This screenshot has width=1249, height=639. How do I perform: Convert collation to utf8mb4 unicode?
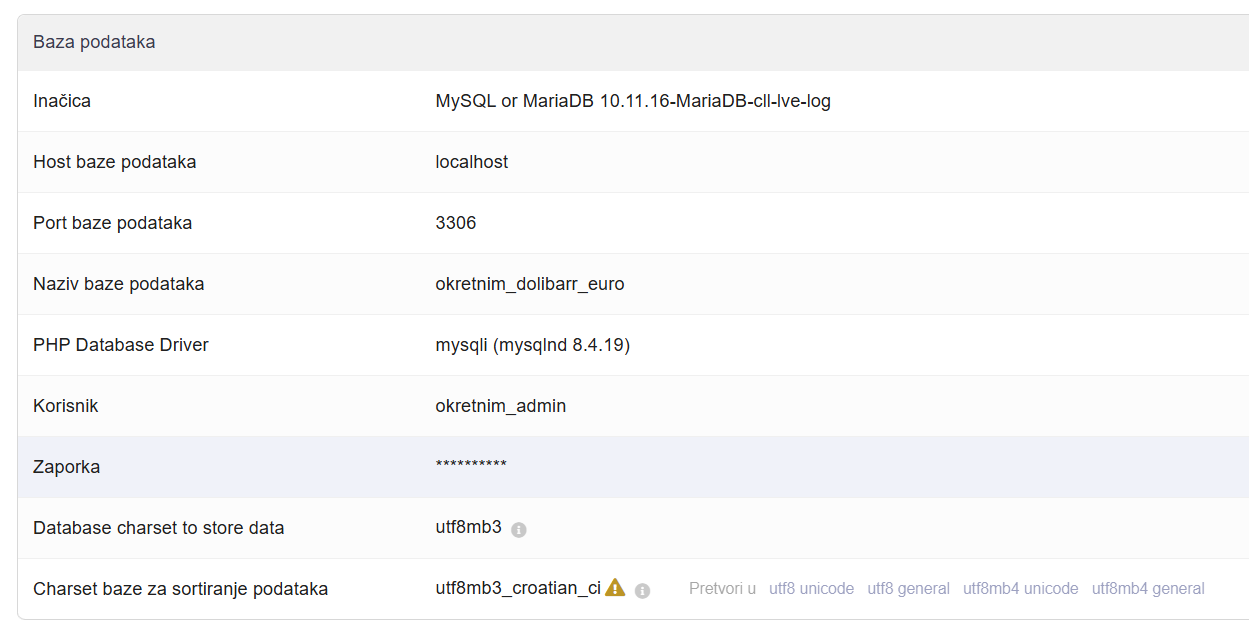1020,589
